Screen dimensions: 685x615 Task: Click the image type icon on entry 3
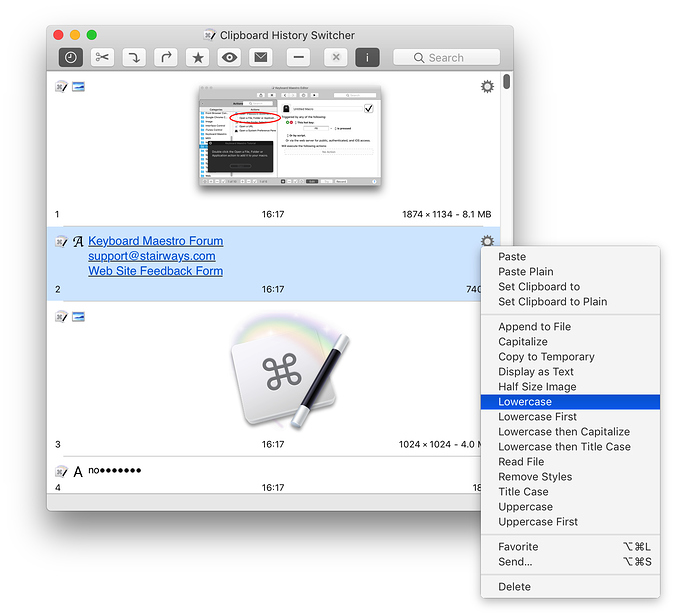click(78, 317)
